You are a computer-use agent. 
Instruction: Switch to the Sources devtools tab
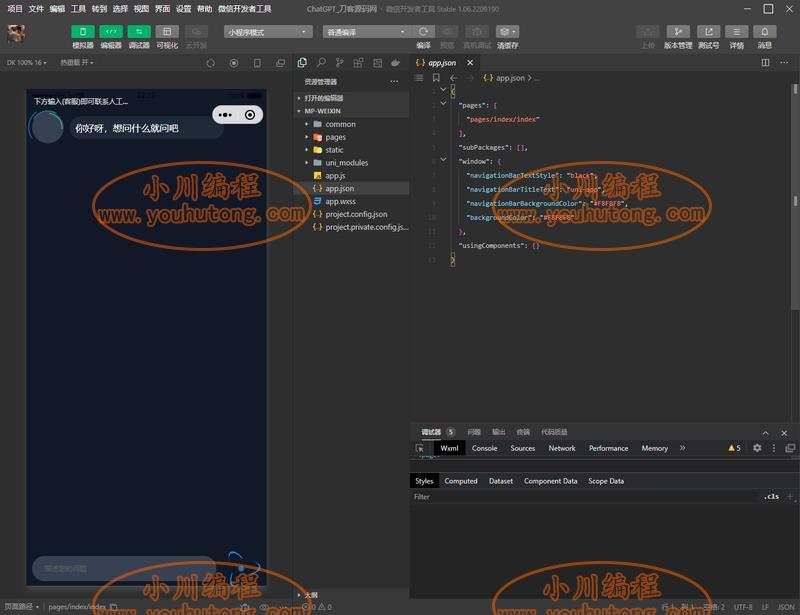click(522, 448)
